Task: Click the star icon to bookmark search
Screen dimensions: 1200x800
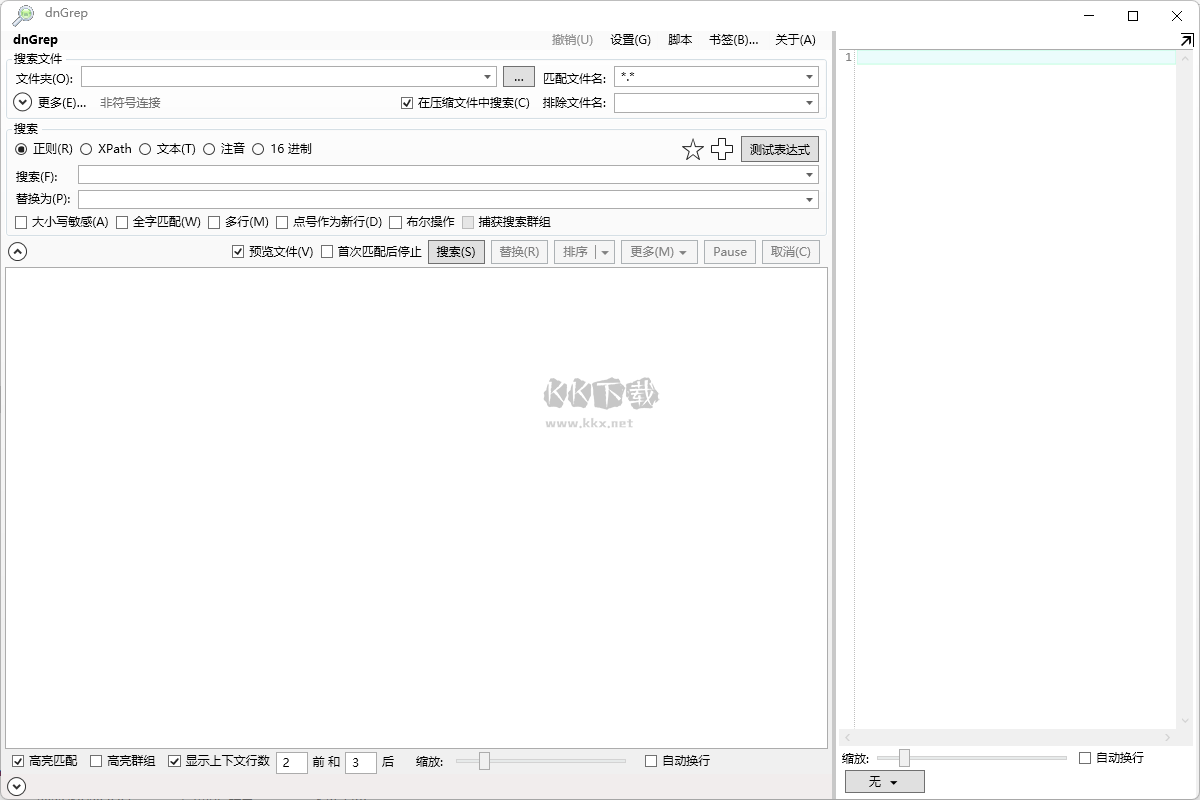Action: [x=692, y=149]
